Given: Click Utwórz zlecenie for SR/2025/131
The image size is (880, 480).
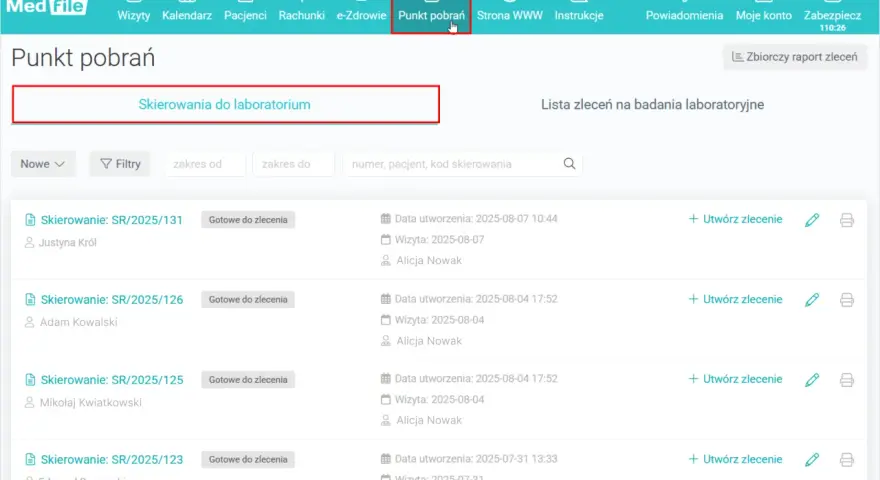Looking at the screenshot, I should tap(735, 219).
